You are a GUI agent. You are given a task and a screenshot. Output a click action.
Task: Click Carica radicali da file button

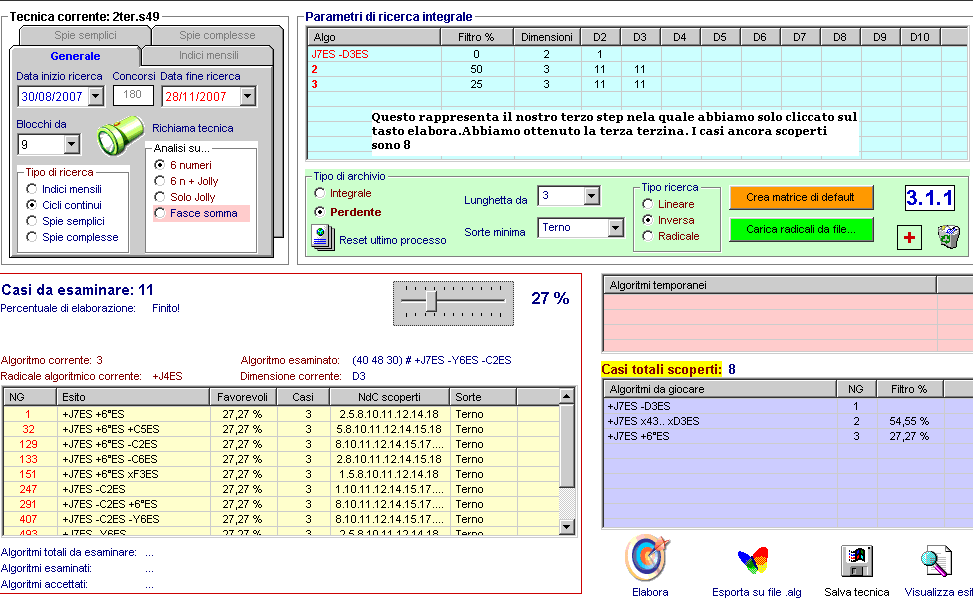800,229
